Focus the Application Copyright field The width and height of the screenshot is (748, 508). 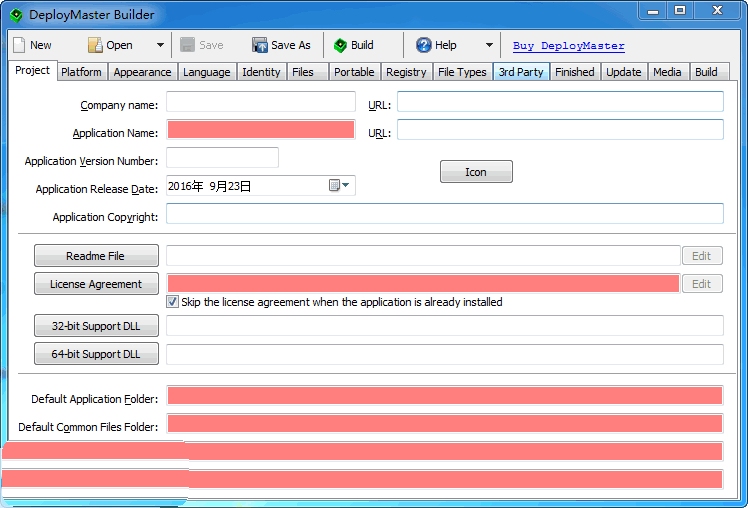[445, 214]
